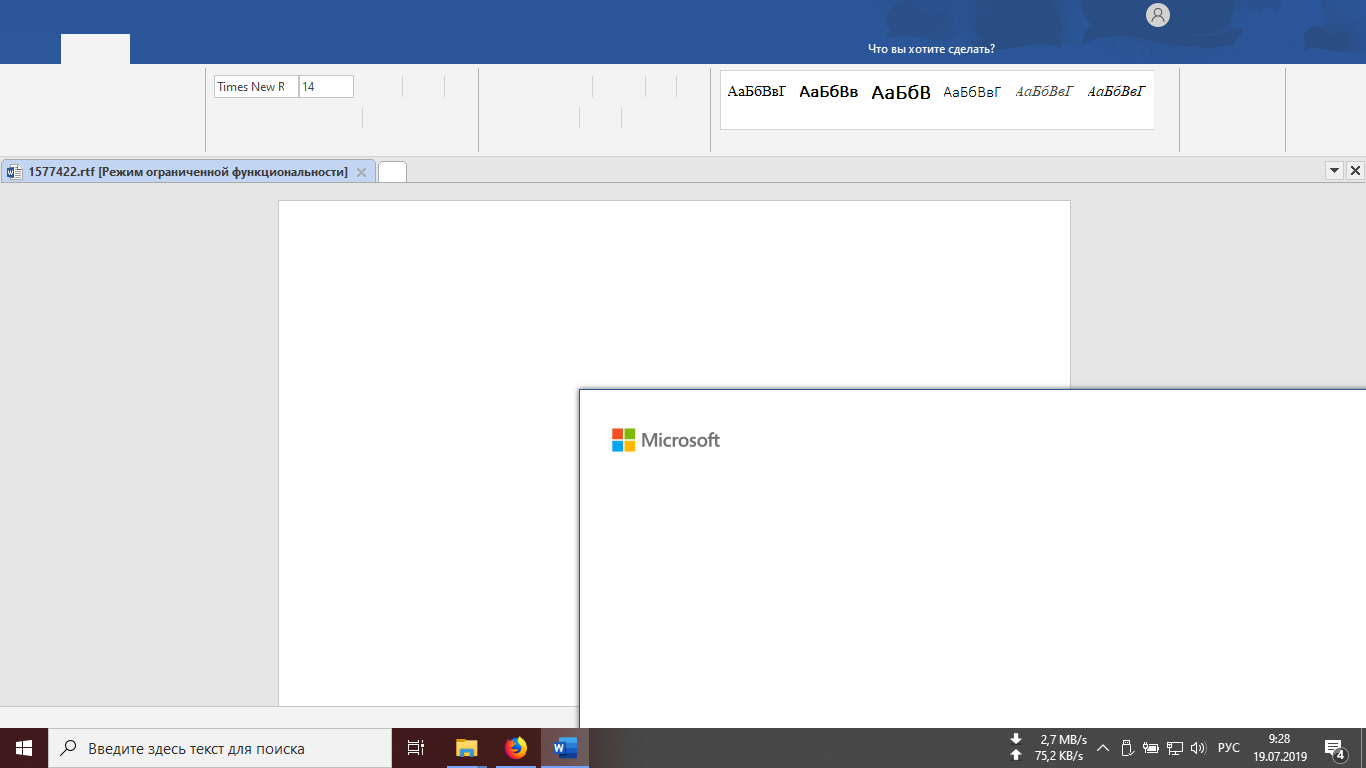The width and height of the screenshot is (1366, 768).
Task: Apply the fourth style in the styles gallery
Action: (973, 92)
